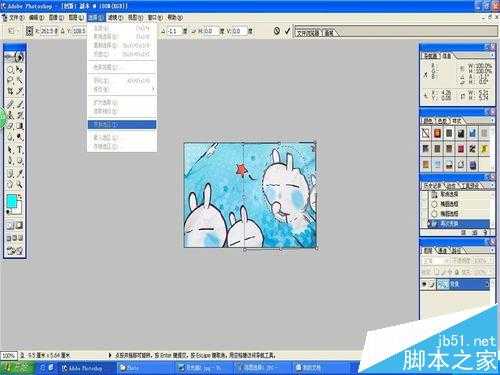Viewport: 500px width, 375px height.
Task: Select the Dodge tool
Action: pos(19,137)
